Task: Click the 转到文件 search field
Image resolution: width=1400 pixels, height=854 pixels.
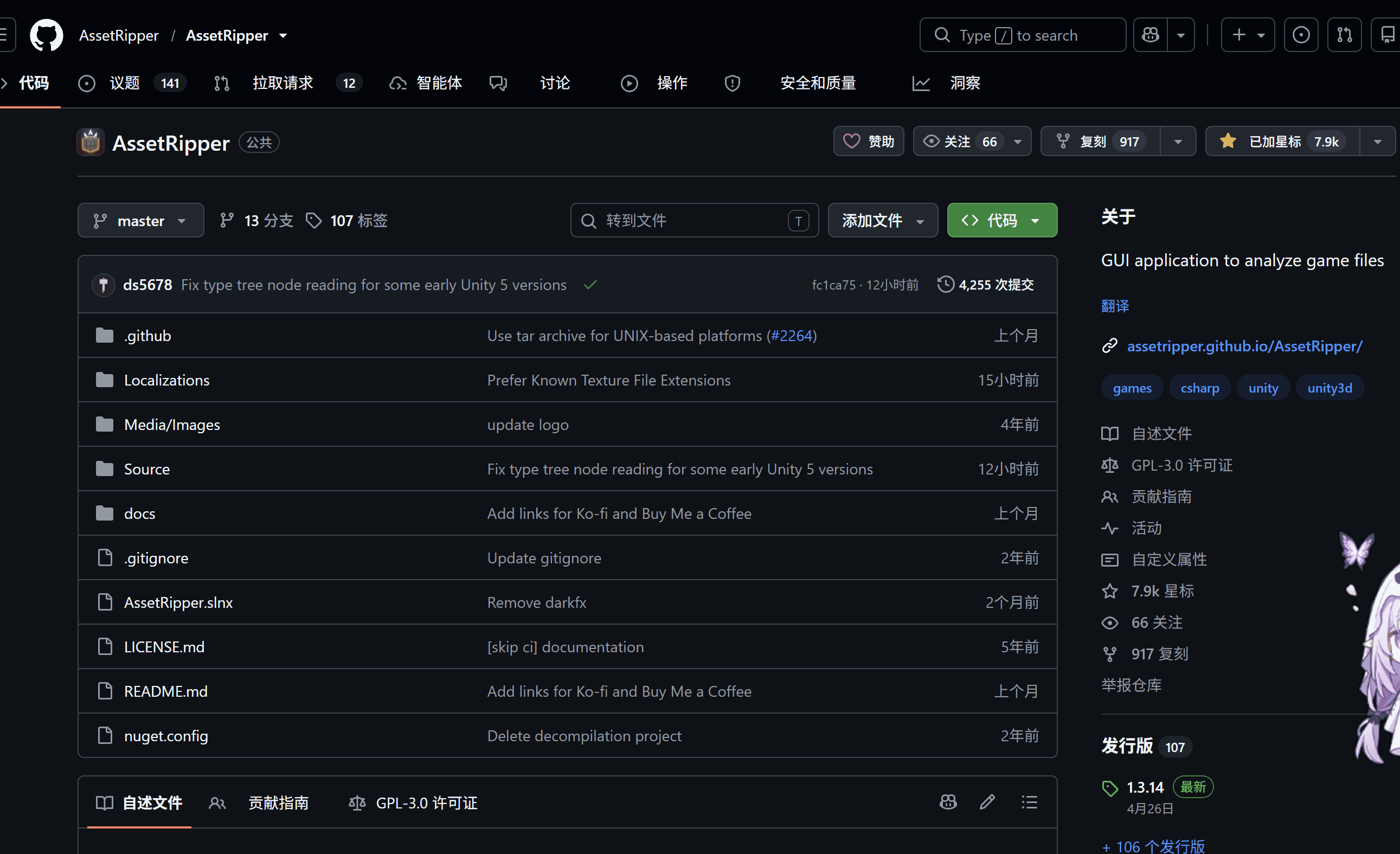Action: point(695,221)
